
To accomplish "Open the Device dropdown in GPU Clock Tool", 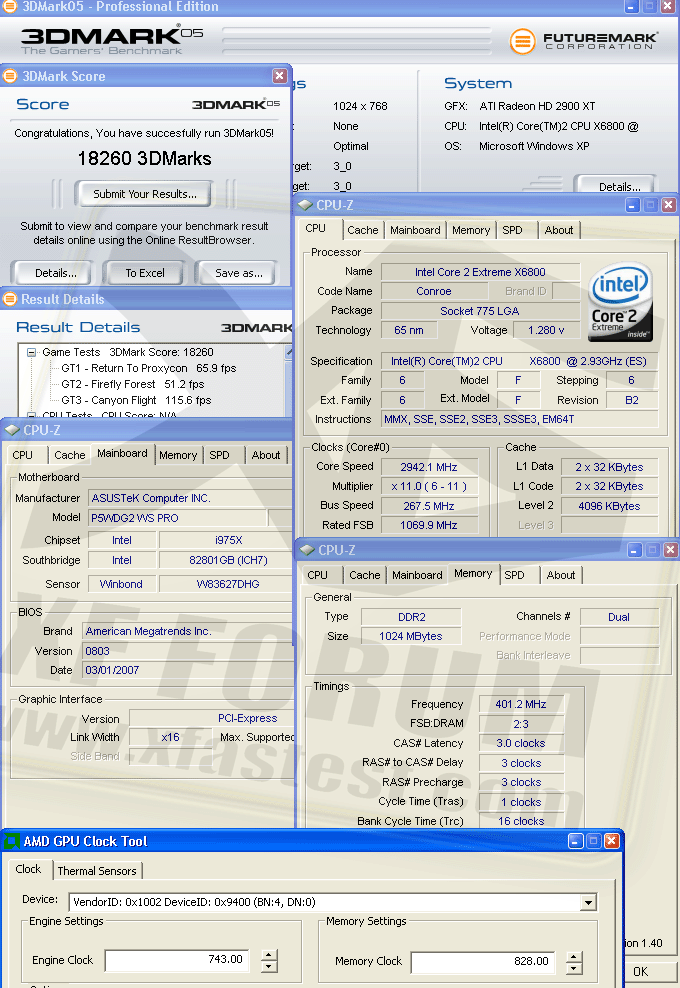I will point(588,902).
